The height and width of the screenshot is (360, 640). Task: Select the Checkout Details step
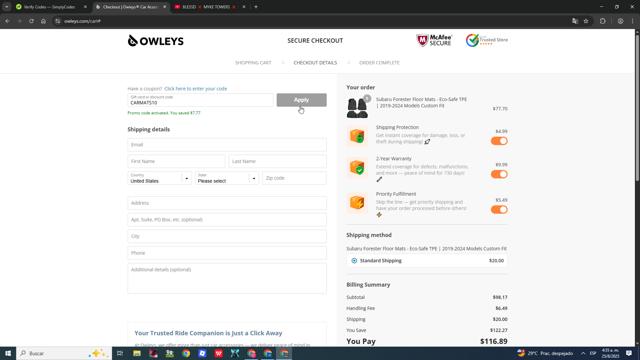pos(315,63)
